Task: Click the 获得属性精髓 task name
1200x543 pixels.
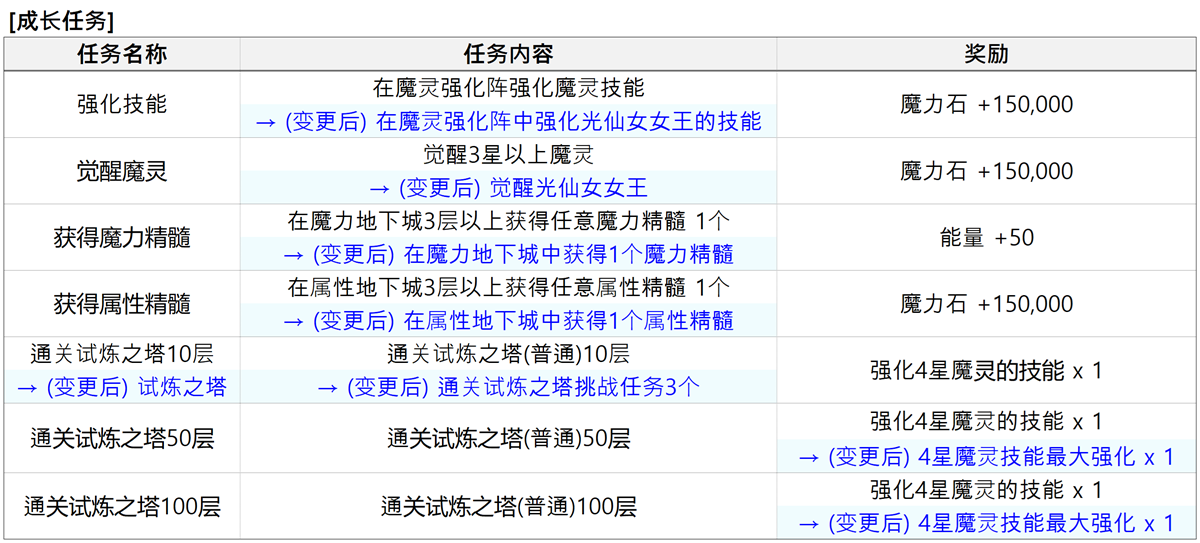Action: 121,304
